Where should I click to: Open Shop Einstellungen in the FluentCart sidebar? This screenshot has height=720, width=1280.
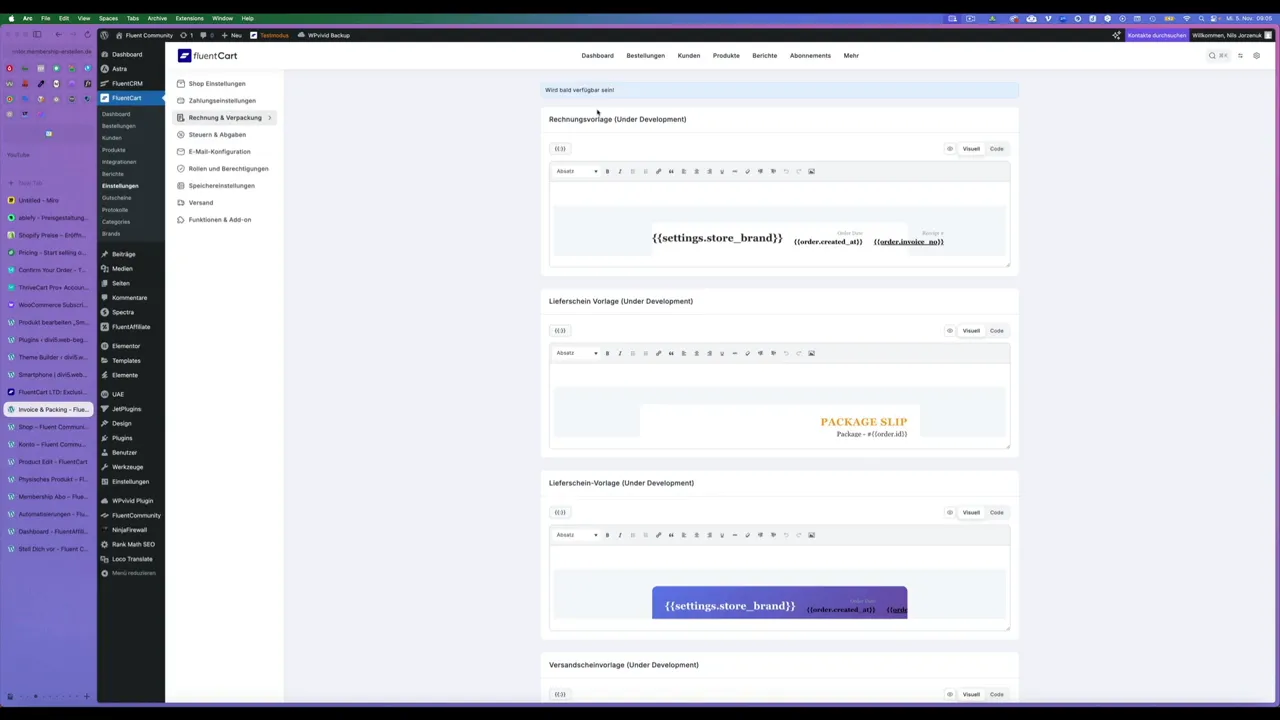click(x=216, y=83)
